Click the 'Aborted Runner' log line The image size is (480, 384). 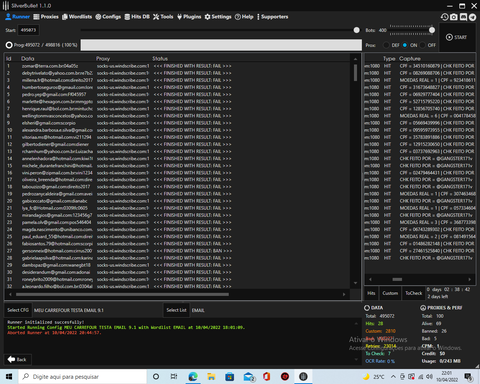54,333
